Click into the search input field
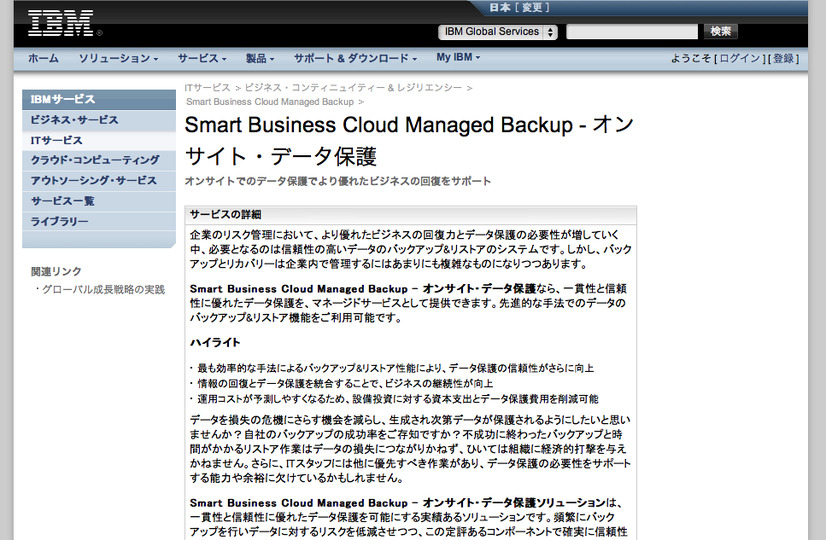Screen dimensions: 826x540 point(632,32)
